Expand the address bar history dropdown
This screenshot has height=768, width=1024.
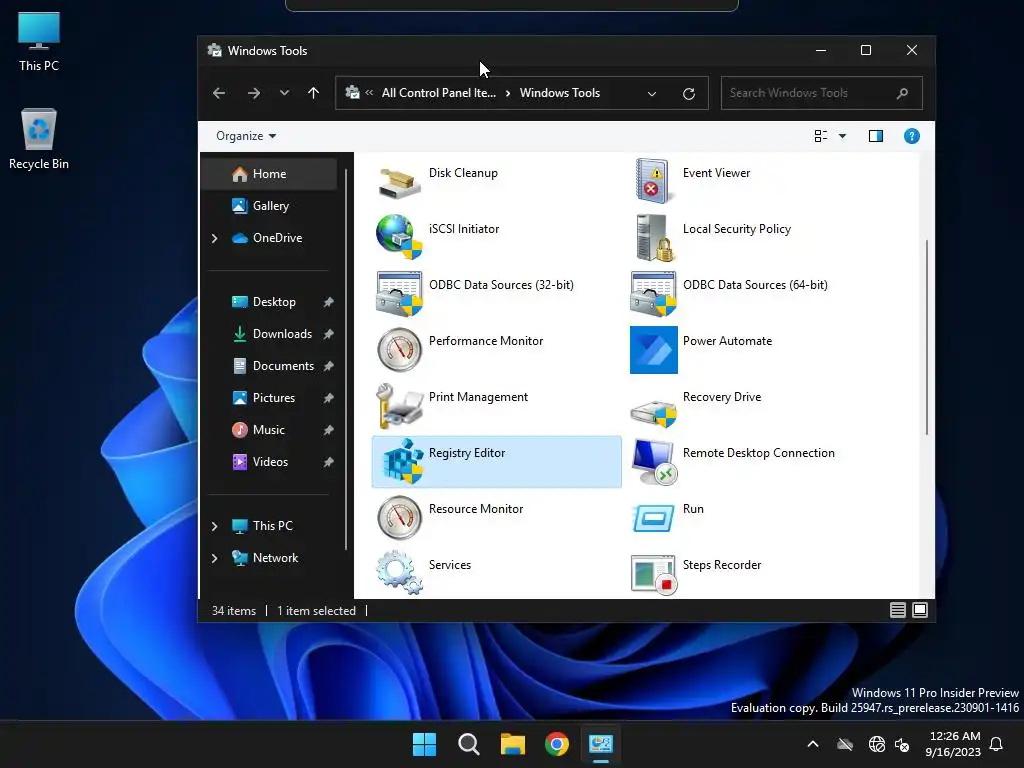click(x=652, y=93)
